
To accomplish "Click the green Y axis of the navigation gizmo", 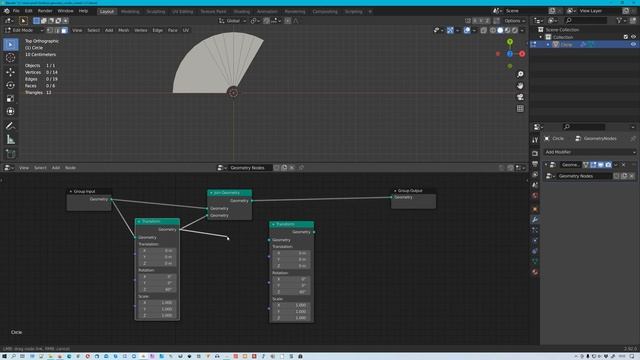I will tap(510, 42).
